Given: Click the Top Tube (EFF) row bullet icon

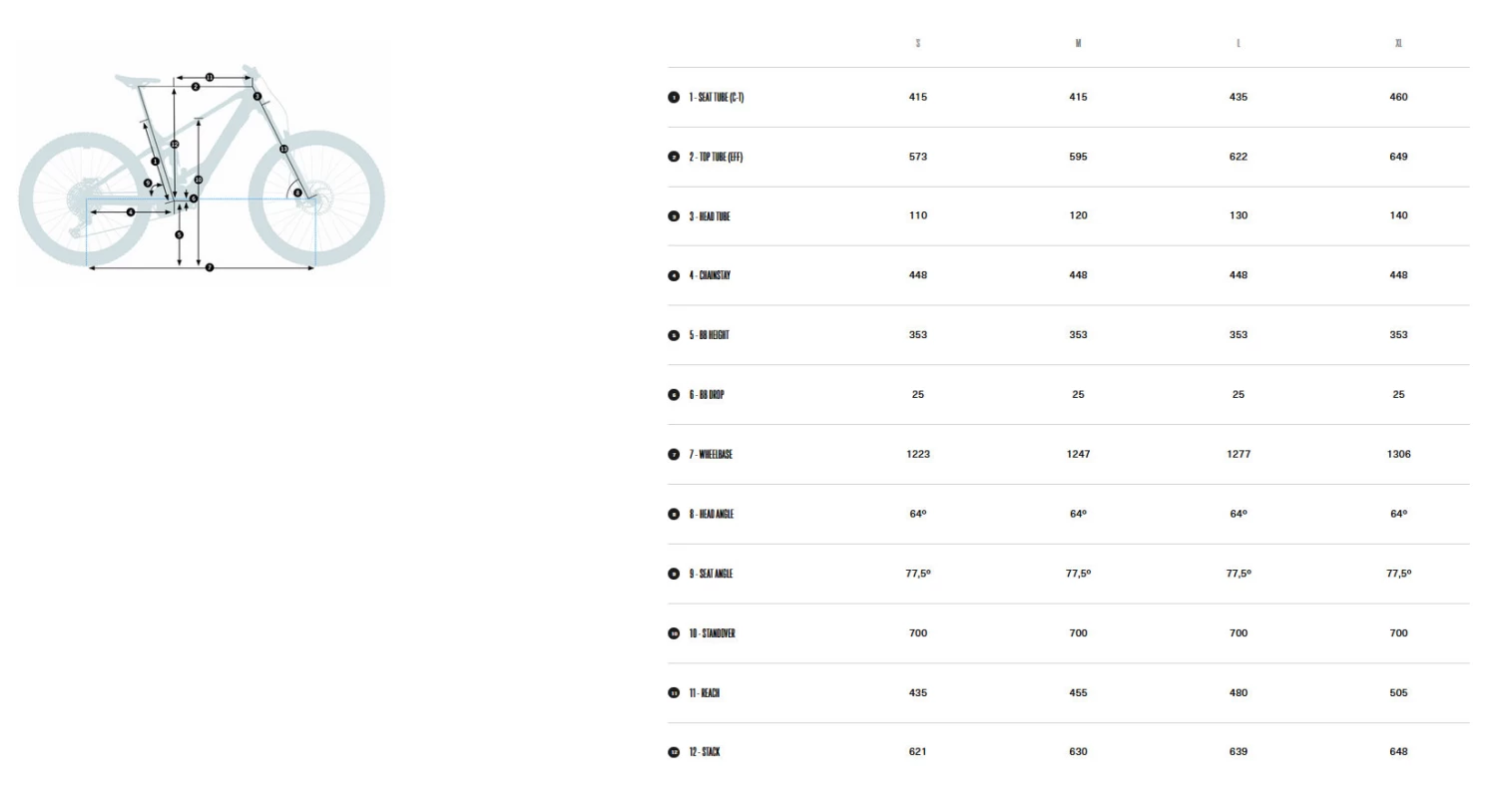Looking at the screenshot, I should pyautogui.click(x=674, y=157).
